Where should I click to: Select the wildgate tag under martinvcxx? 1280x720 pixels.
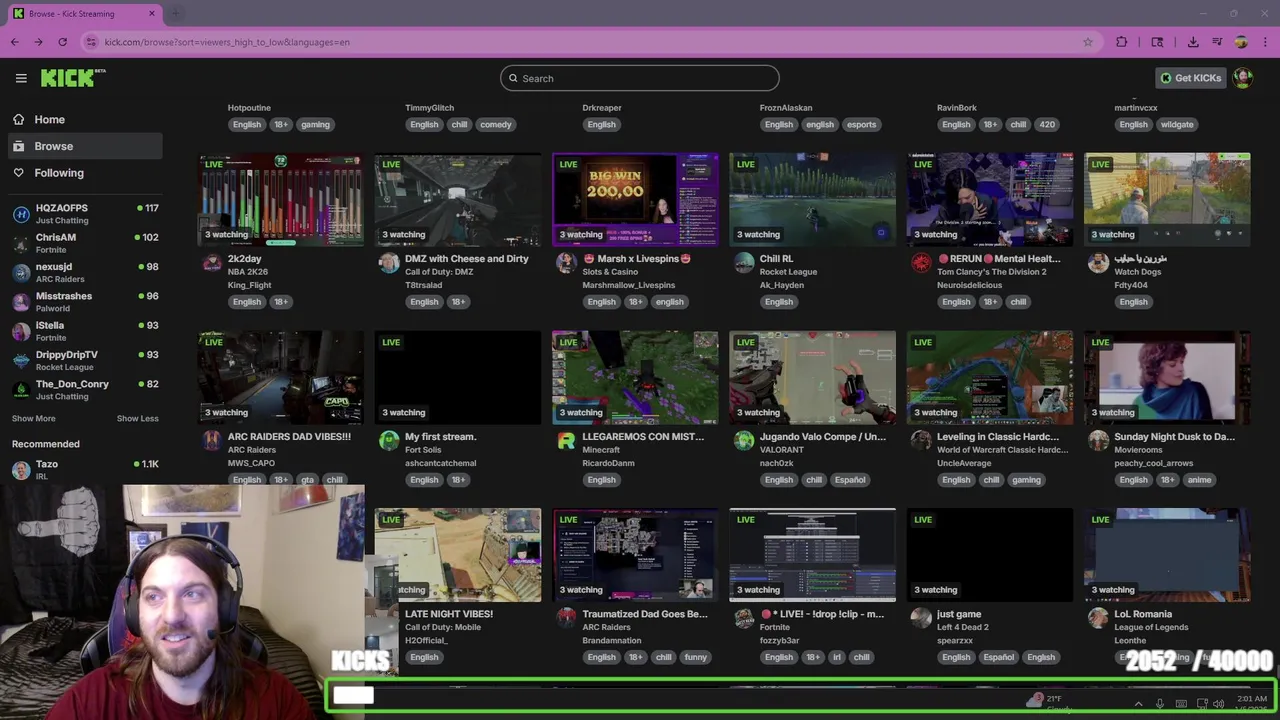pos(1177,125)
